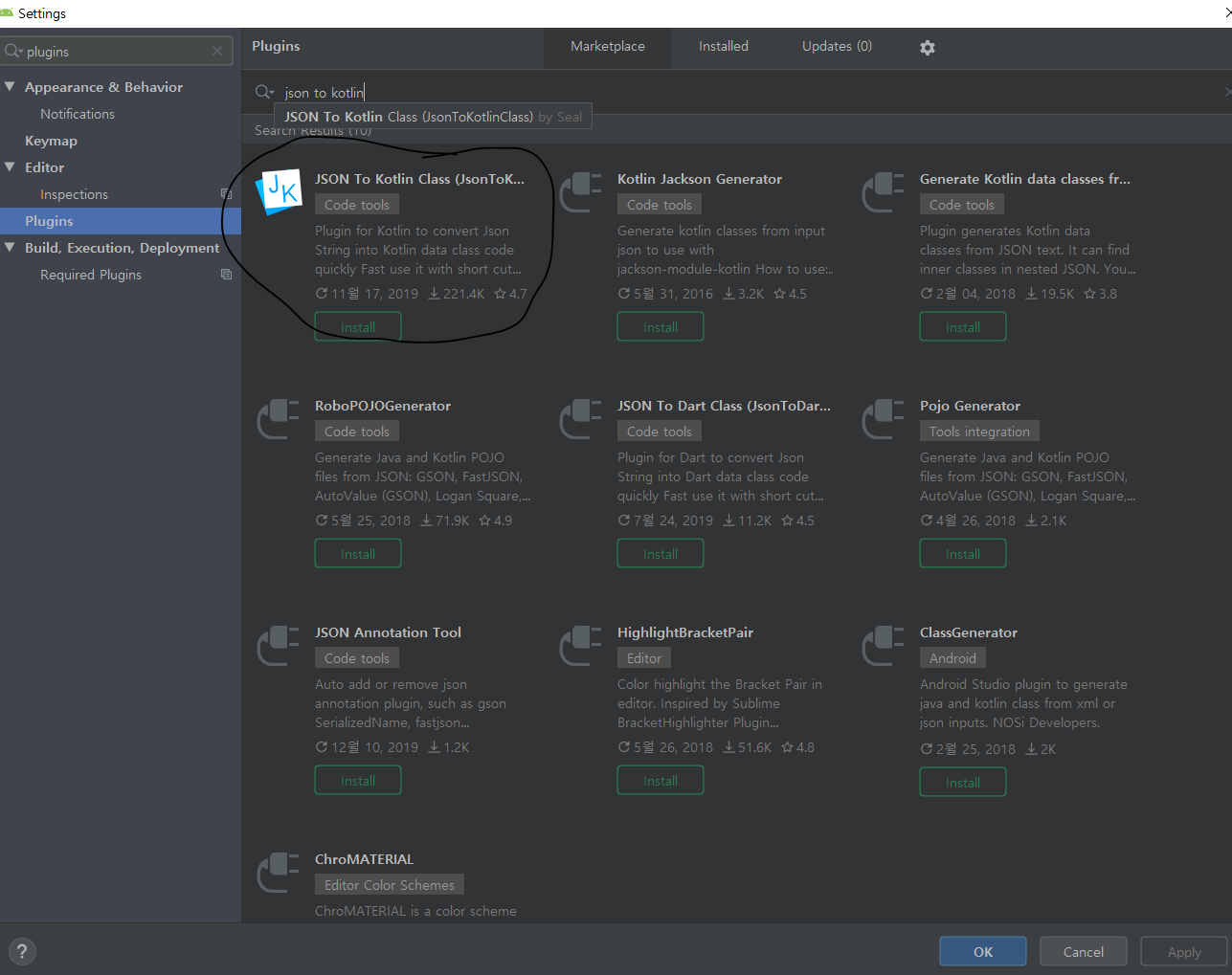Click Code tools tag under Kotlin Jackson Generator
This screenshot has width=1232, height=975.
[x=660, y=205]
